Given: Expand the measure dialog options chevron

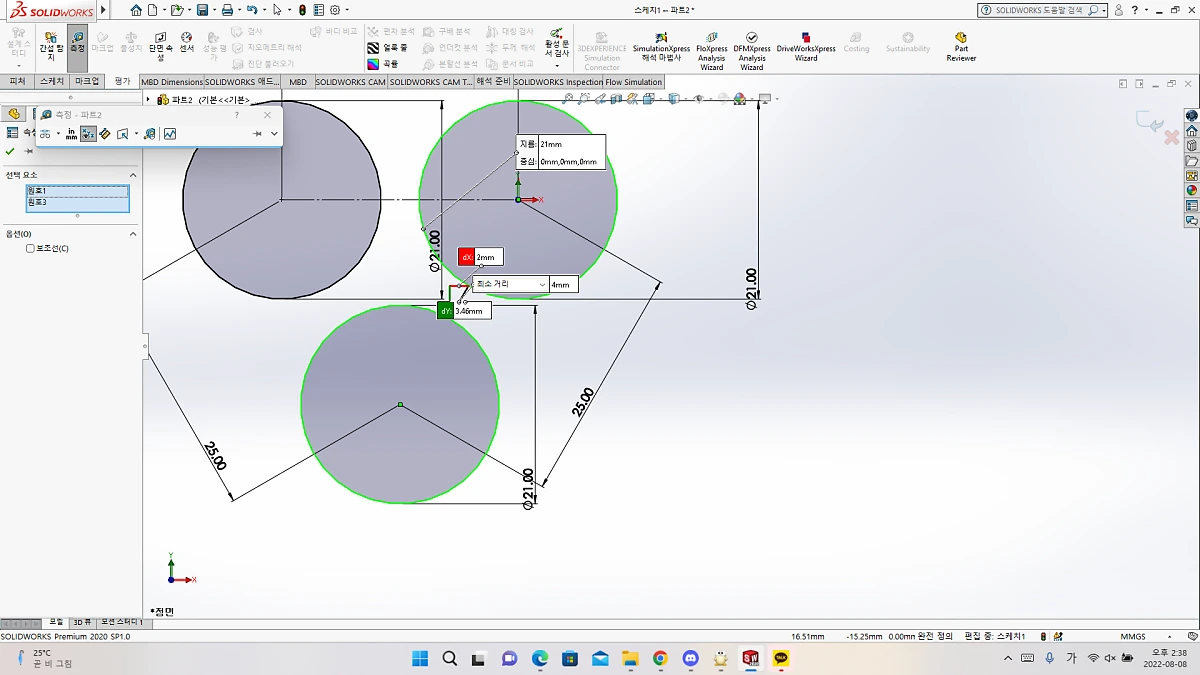Looking at the screenshot, I should (274, 134).
